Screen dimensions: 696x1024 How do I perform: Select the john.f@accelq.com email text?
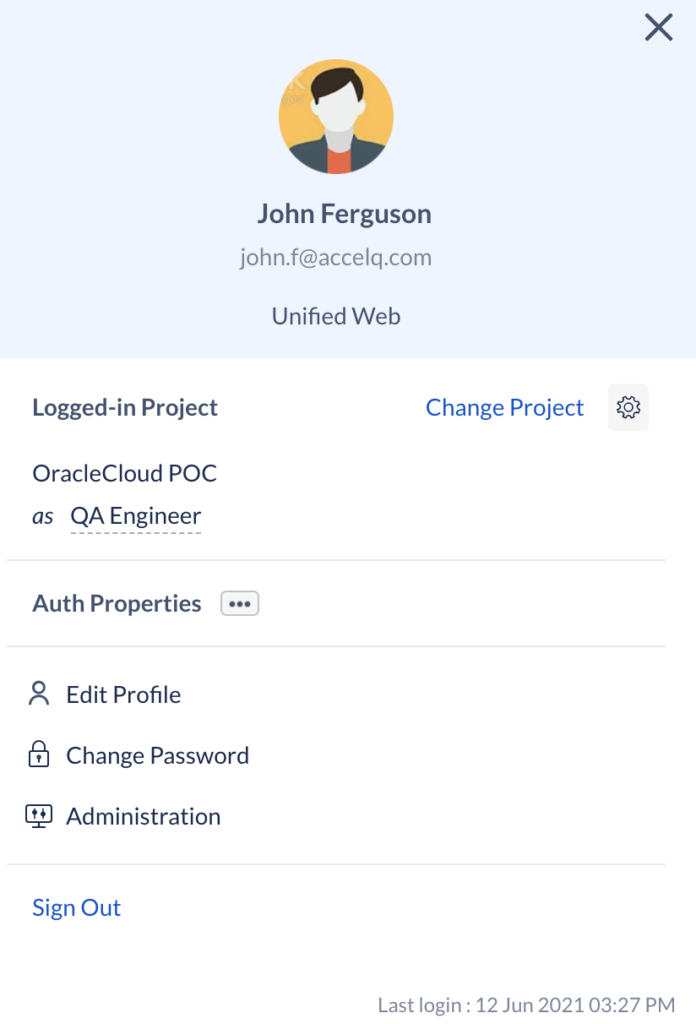pyautogui.click(x=336, y=258)
